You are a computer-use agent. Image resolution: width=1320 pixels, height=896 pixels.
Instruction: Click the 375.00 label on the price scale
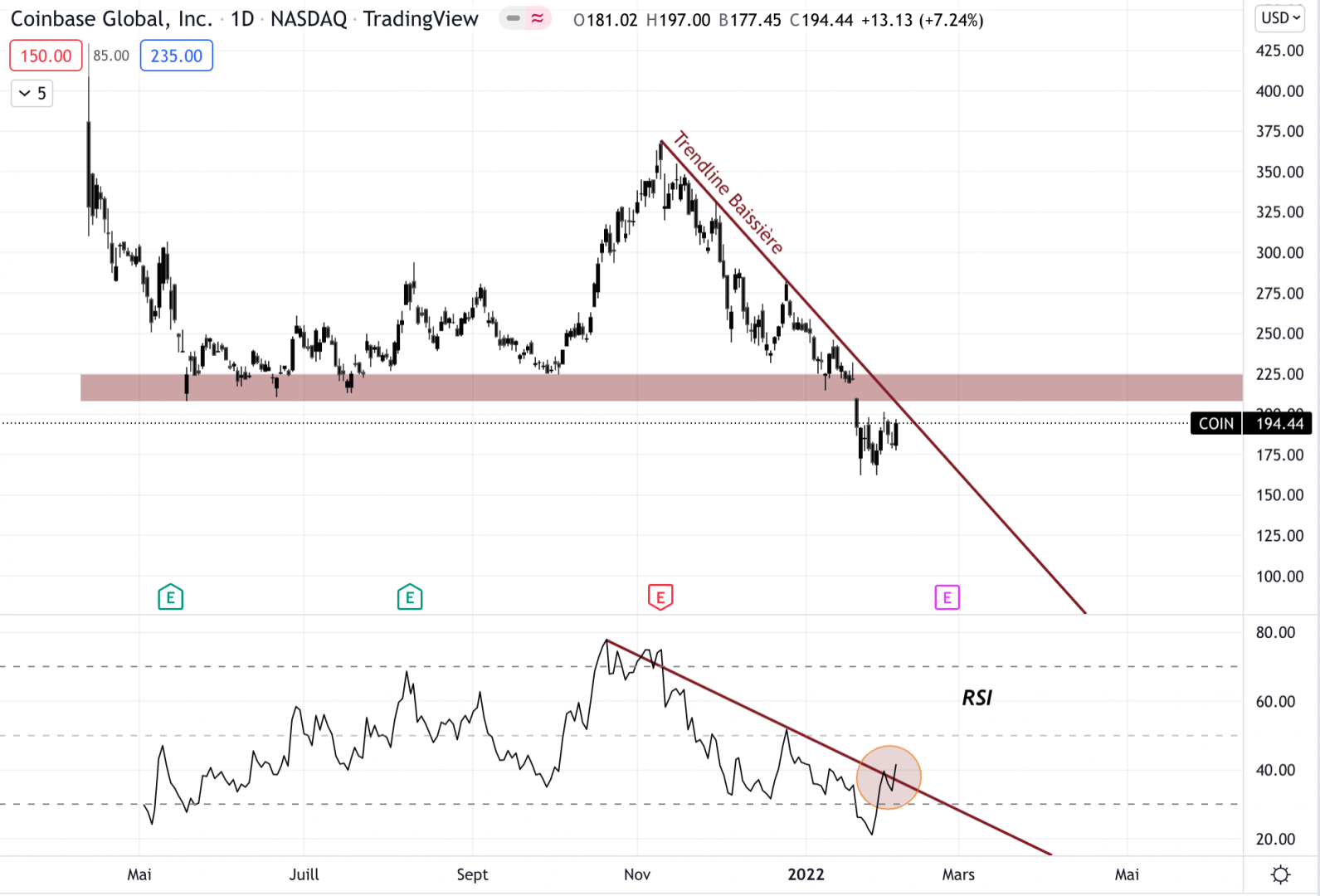pyautogui.click(x=1279, y=131)
